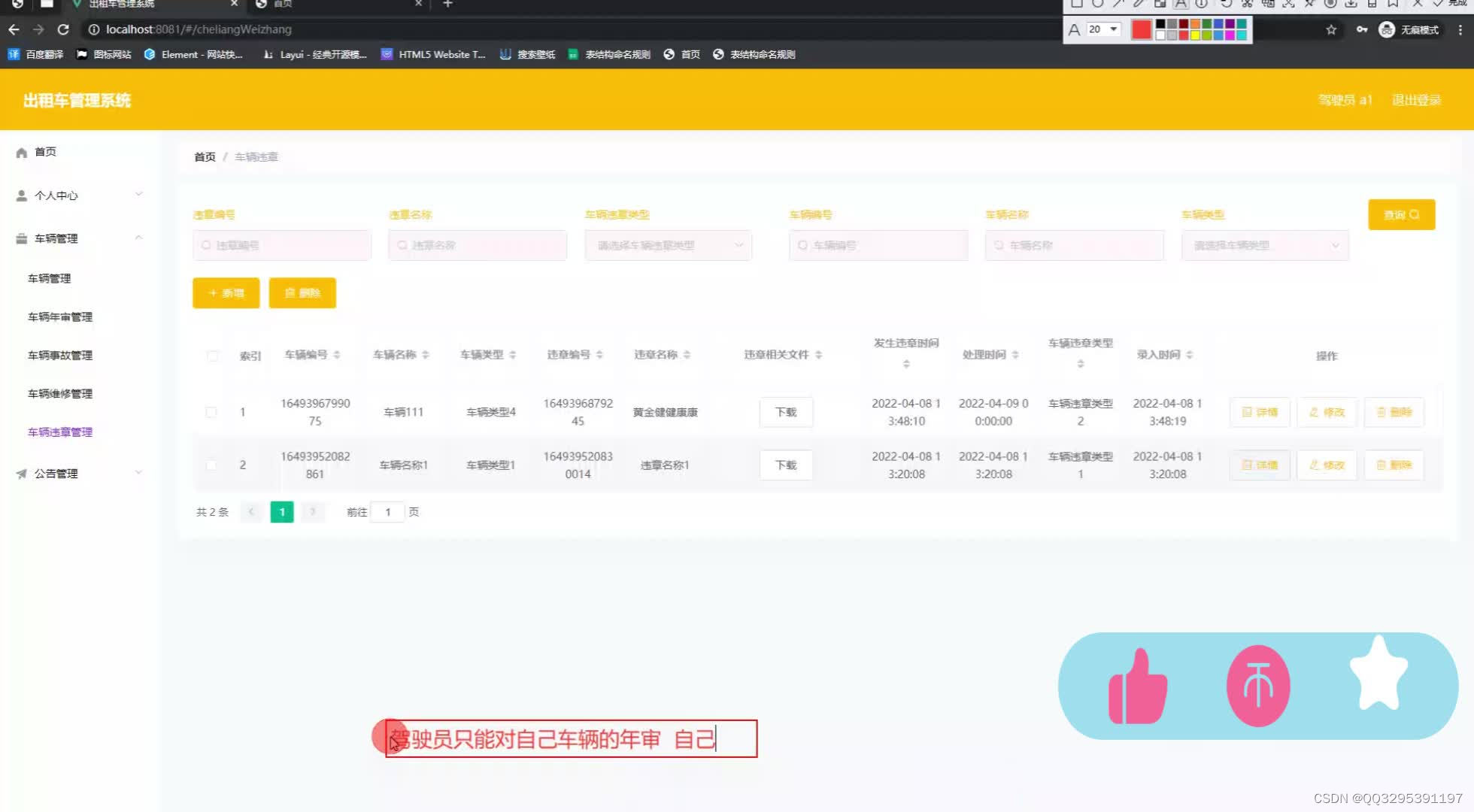Screen dimensions: 1474x812
Task: Open the annotation font size dropdown
Action: [1103, 29]
